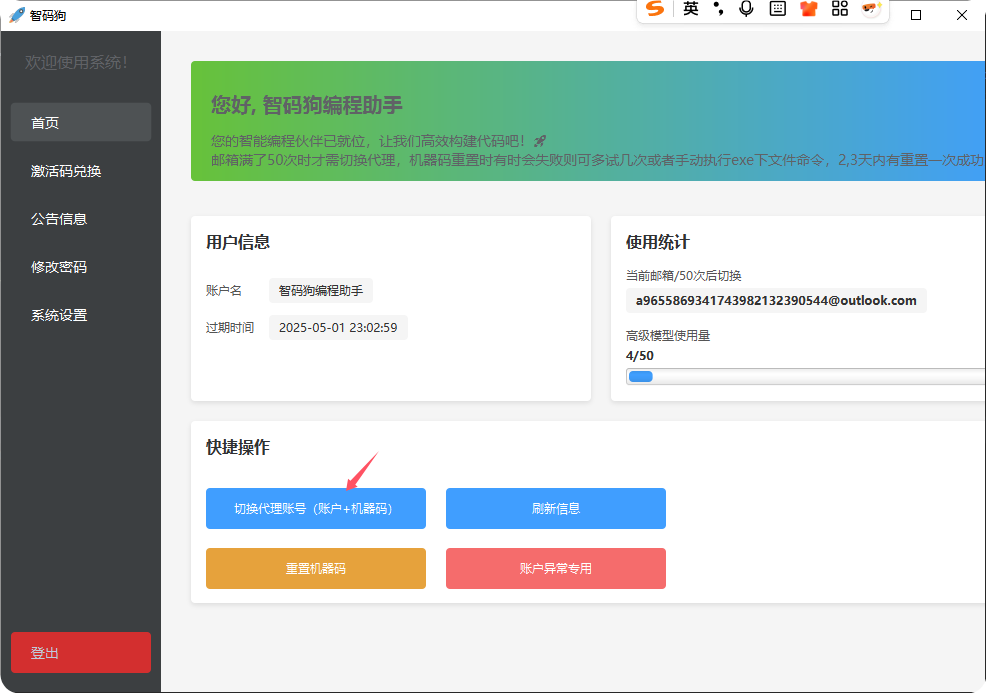The width and height of the screenshot is (986, 693).
Task: Open the four-squares toolbox icon
Action: pyautogui.click(x=840, y=9)
